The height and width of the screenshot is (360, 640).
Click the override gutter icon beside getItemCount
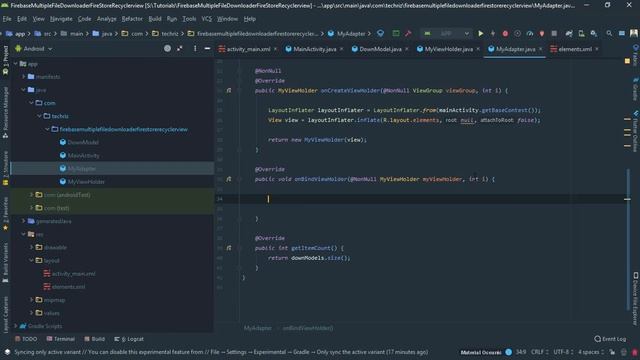[x=229, y=248]
